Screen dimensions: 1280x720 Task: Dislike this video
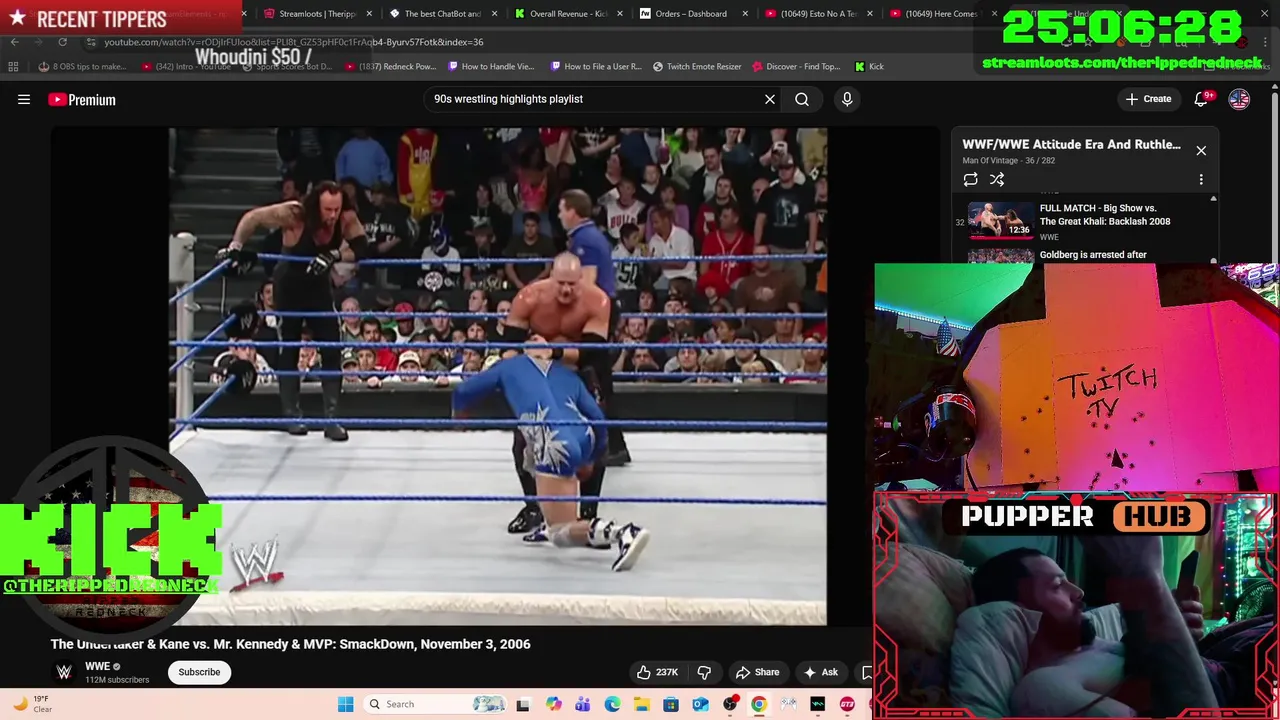pyautogui.click(x=704, y=672)
